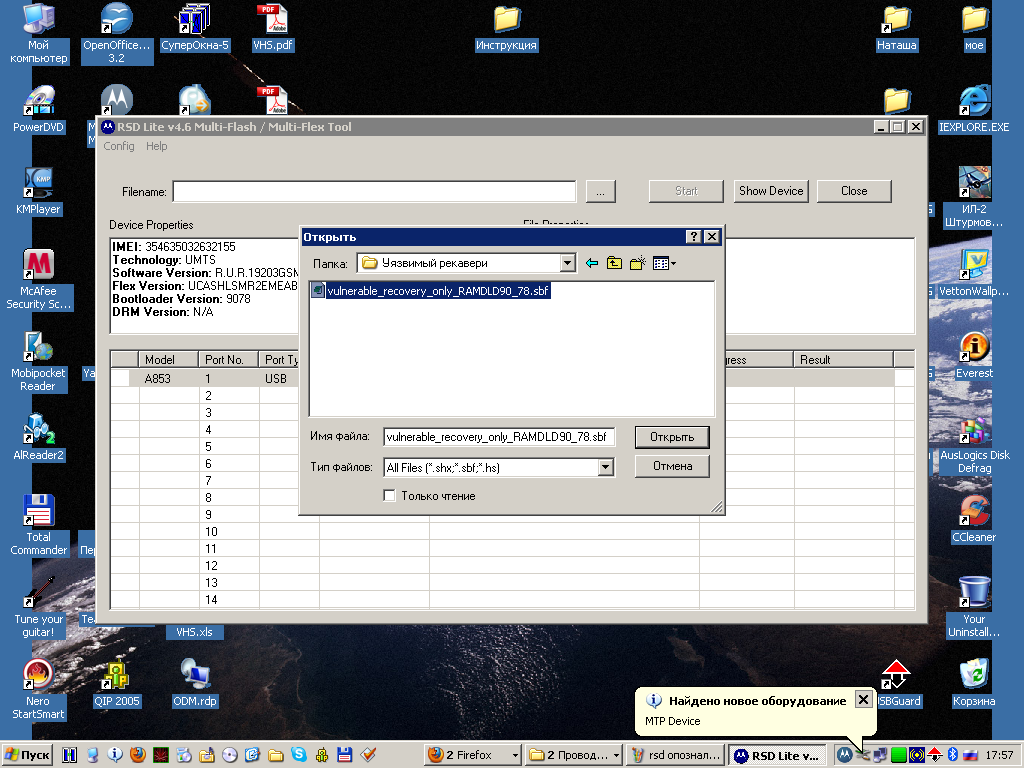Open the Config menu in RSD Lite
This screenshot has width=1024, height=768.
click(x=119, y=146)
